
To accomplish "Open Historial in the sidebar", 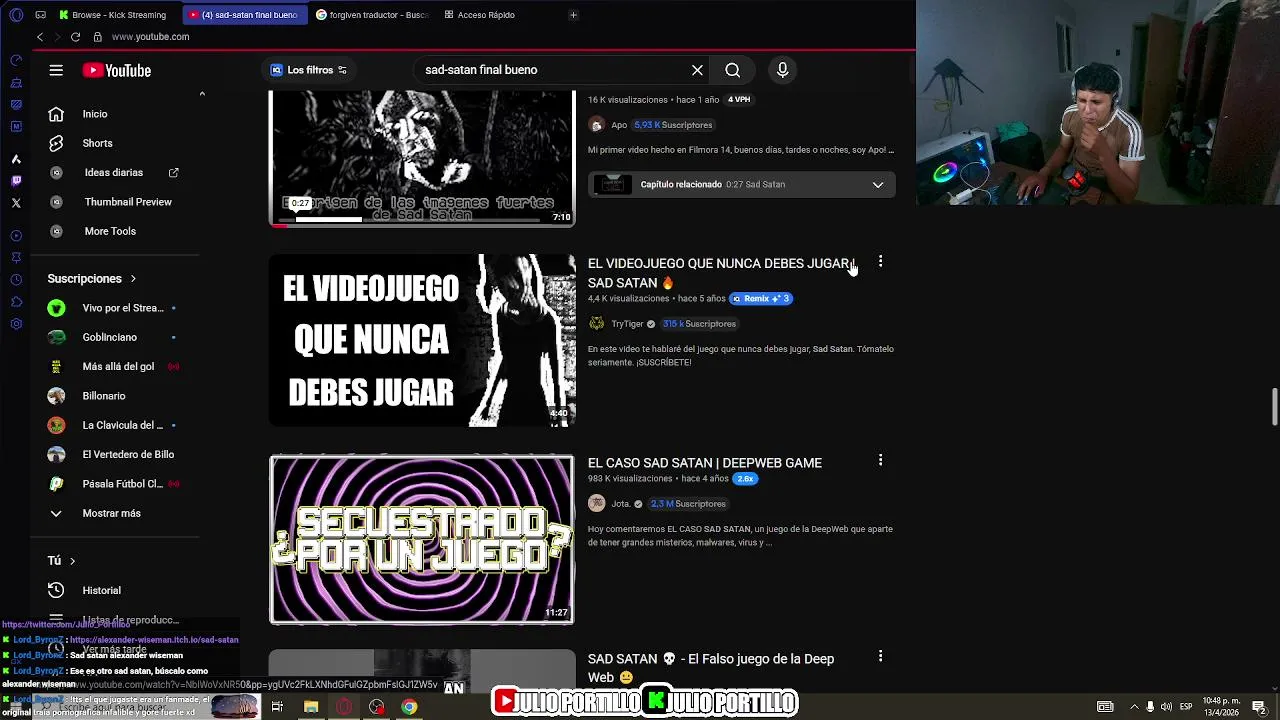I will pyautogui.click(x=101, y=590).
